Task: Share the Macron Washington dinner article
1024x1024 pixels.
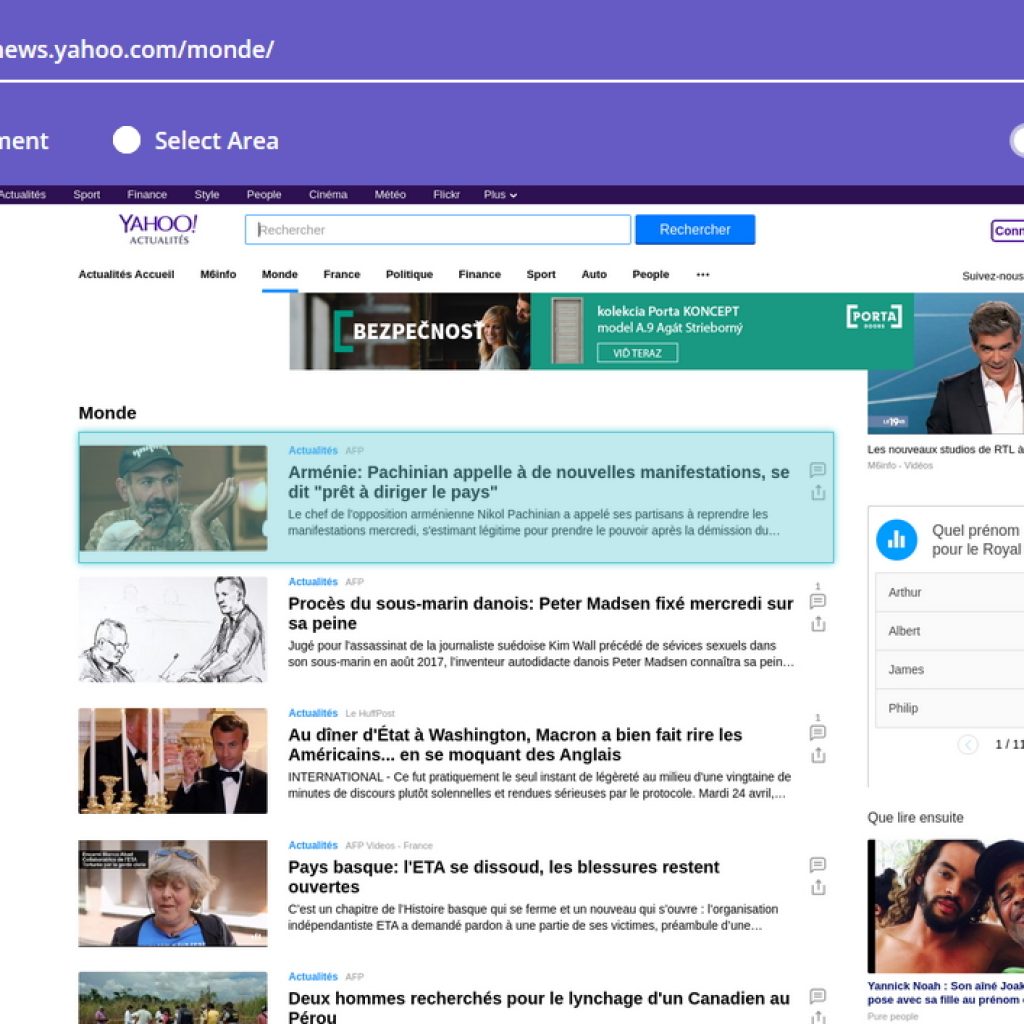Action: [x=818, y=756]
